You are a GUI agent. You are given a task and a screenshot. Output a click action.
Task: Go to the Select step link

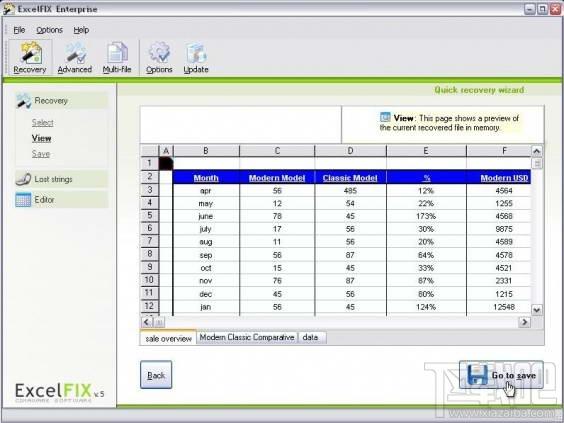click(42, 123)
